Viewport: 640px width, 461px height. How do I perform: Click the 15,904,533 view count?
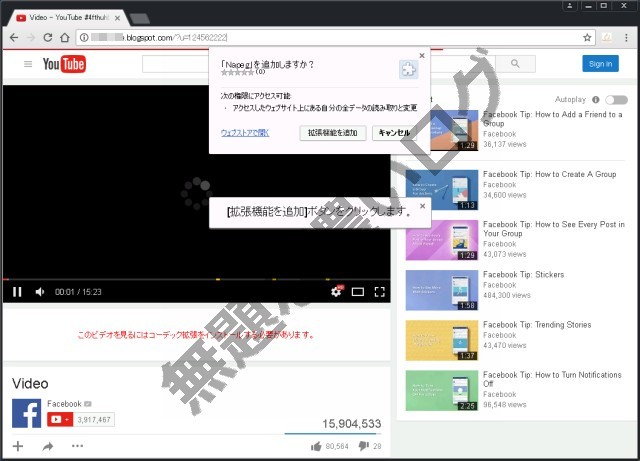(351, 424)
